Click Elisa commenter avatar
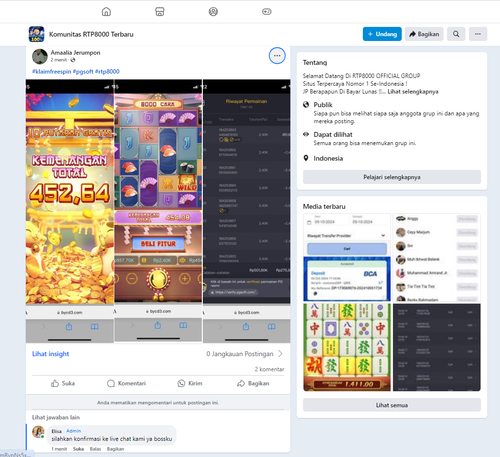Viewport: 500px width, 457px height. 38,432
